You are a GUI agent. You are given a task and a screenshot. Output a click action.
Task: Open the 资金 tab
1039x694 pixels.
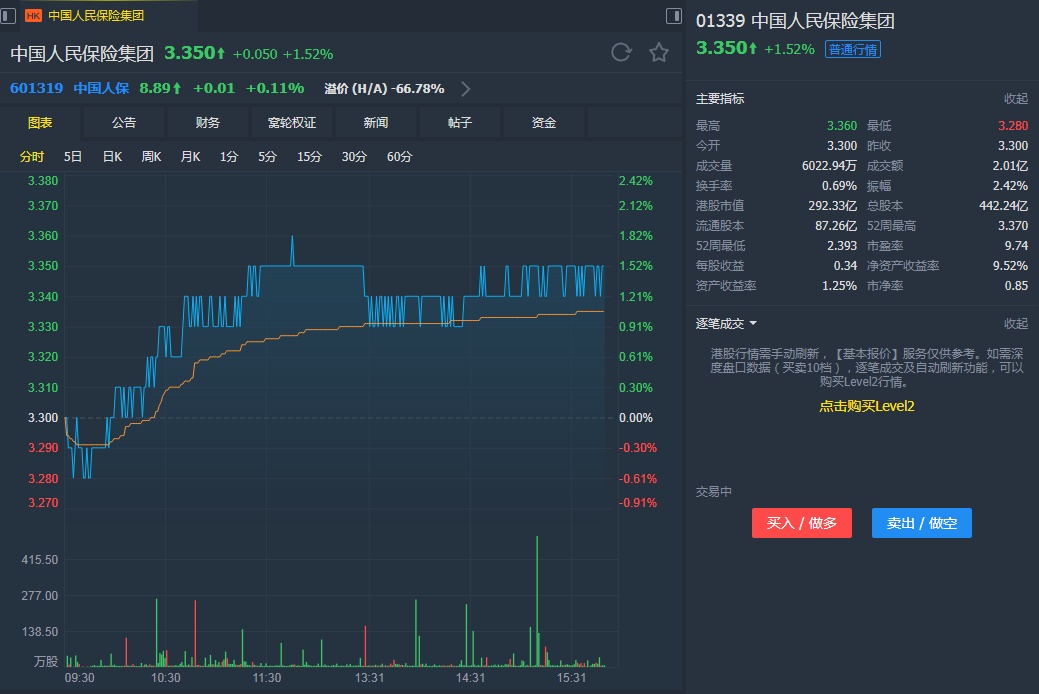coord(544,123)
